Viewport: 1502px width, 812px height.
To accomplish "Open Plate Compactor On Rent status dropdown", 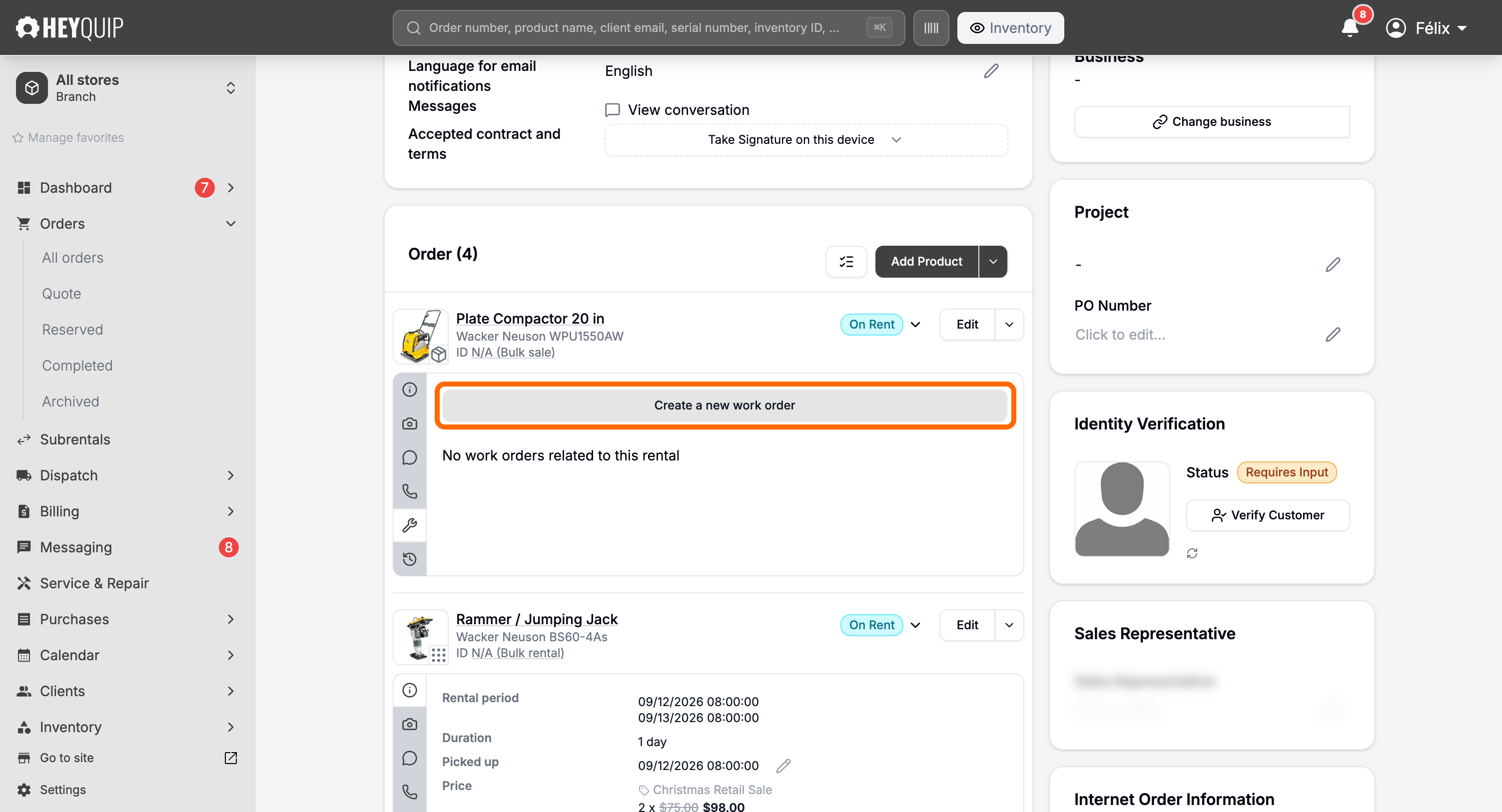I will (915, 325).
